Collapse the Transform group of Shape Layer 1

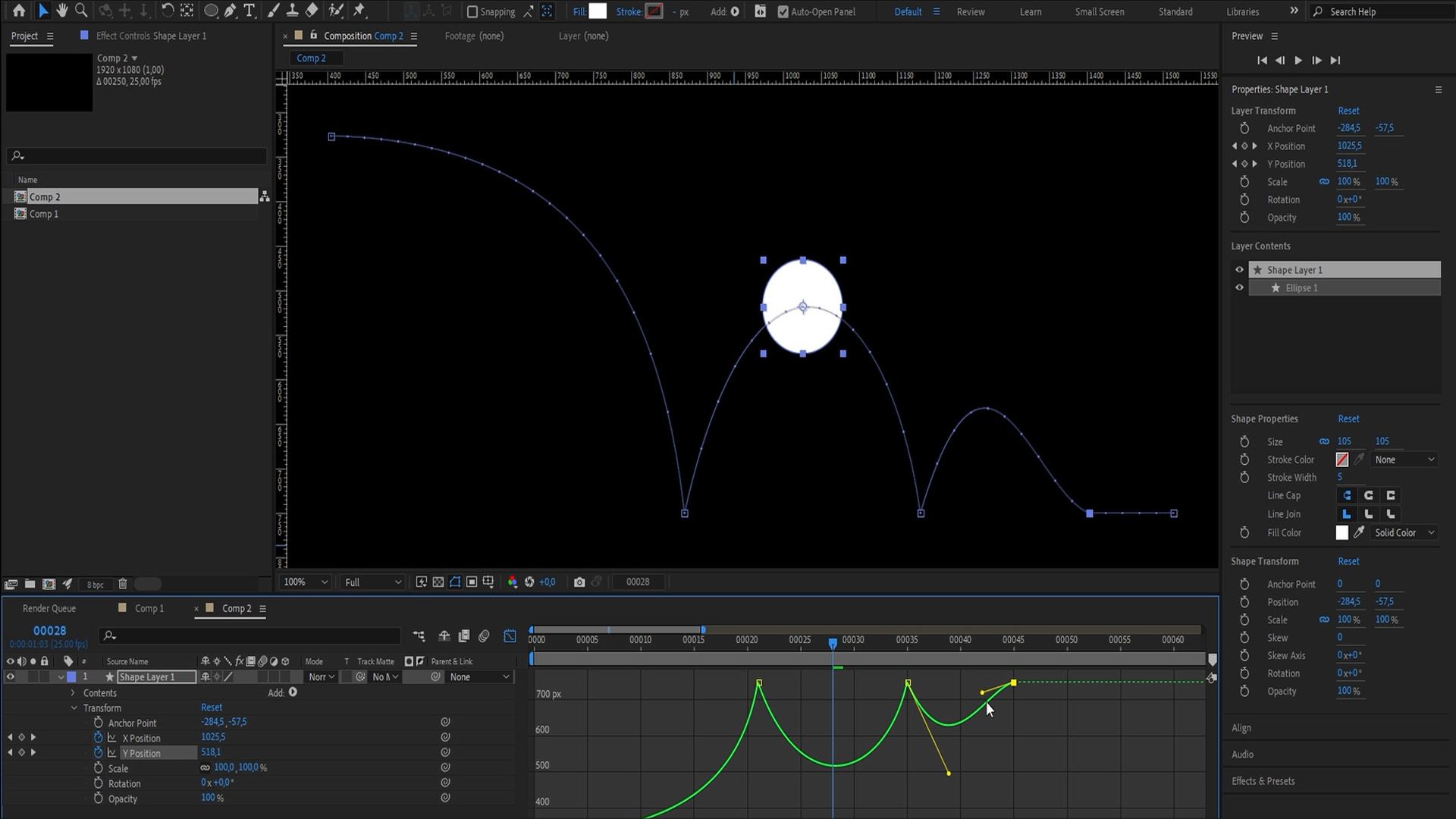pos(74,708)
